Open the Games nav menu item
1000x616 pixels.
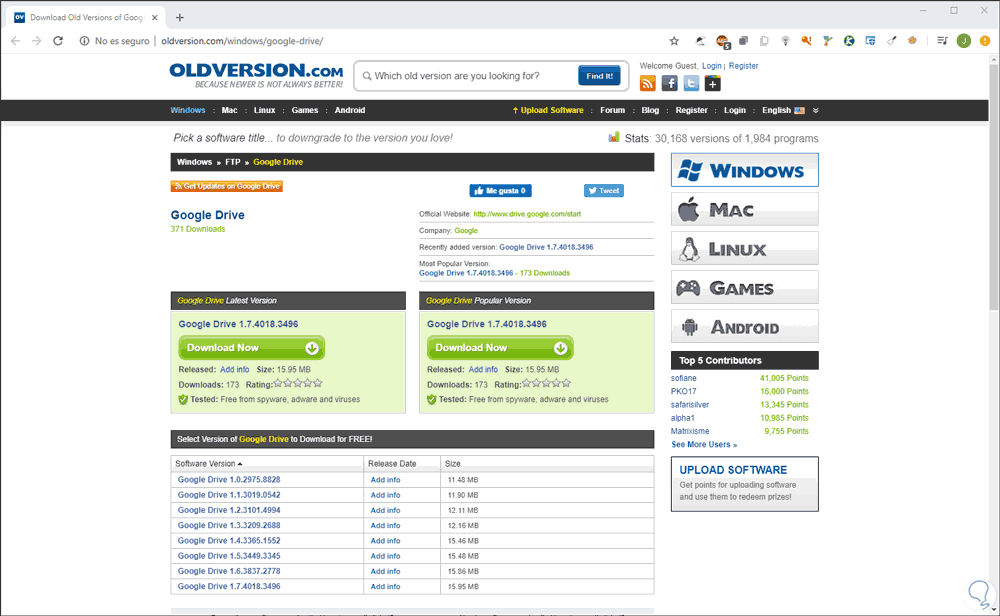click(305, 110)
